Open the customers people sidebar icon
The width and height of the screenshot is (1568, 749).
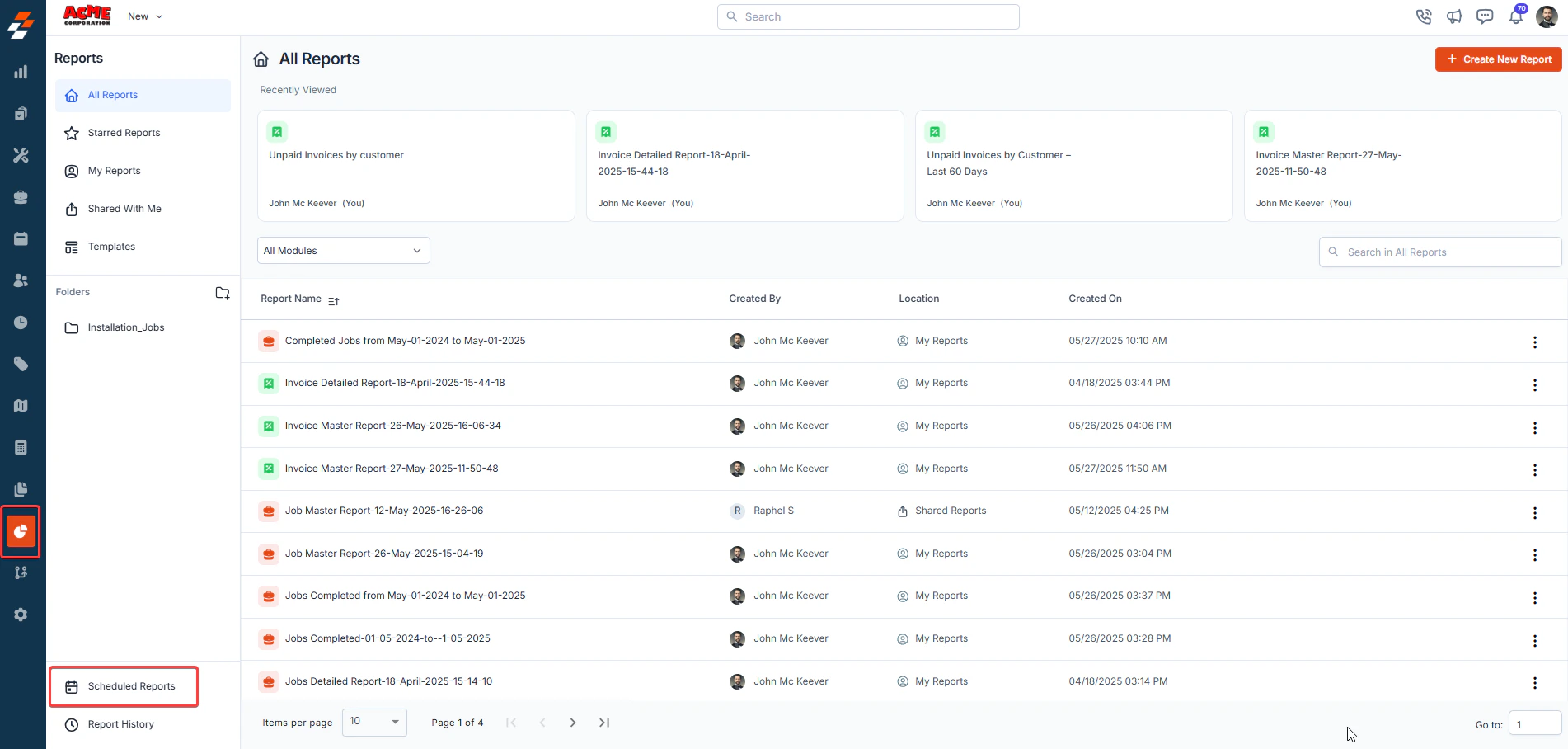pyautogui.click(x=21, y=280)
